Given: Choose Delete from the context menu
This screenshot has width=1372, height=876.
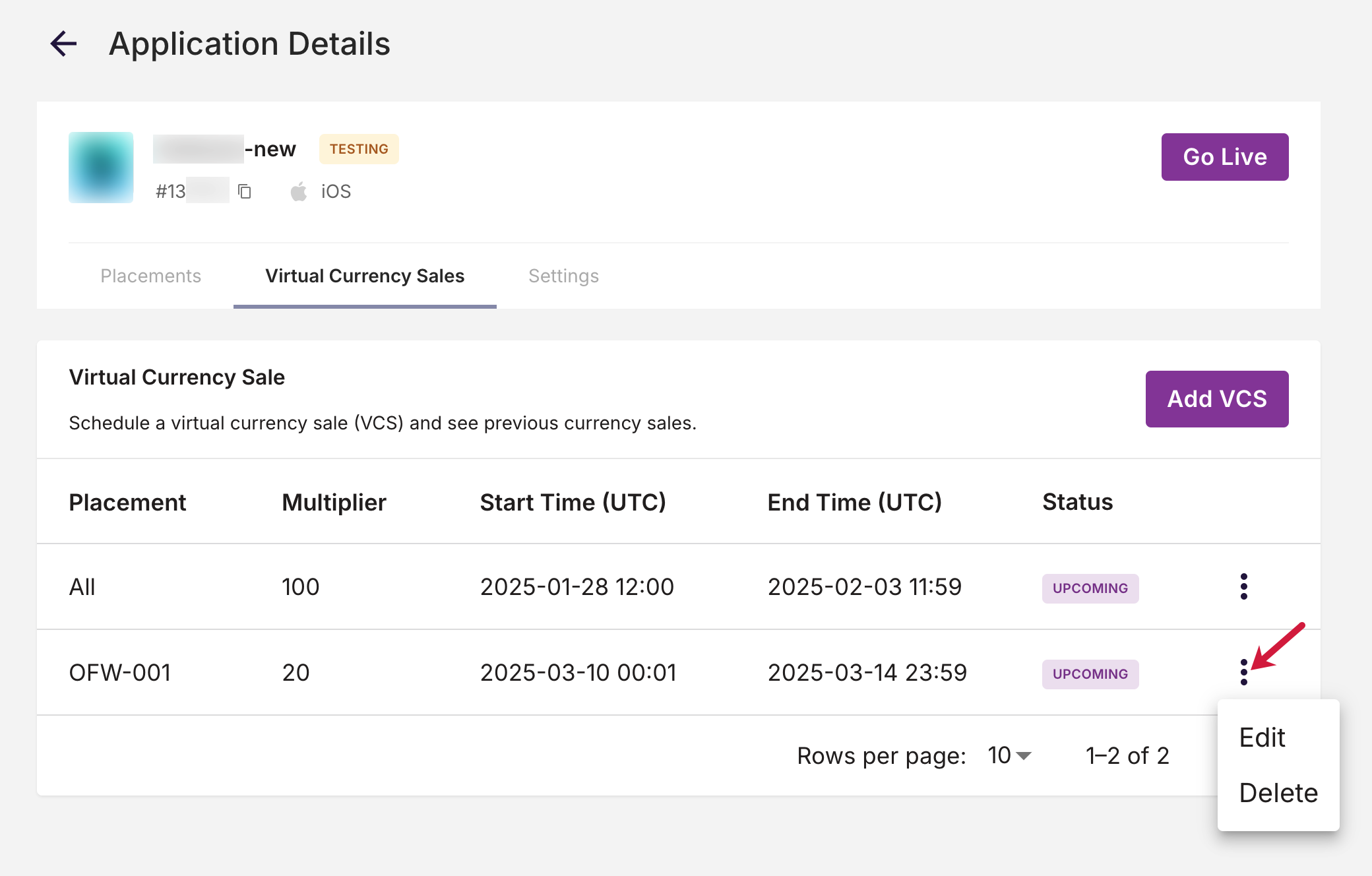Looking at the screenshot, I should [1278, 793].
